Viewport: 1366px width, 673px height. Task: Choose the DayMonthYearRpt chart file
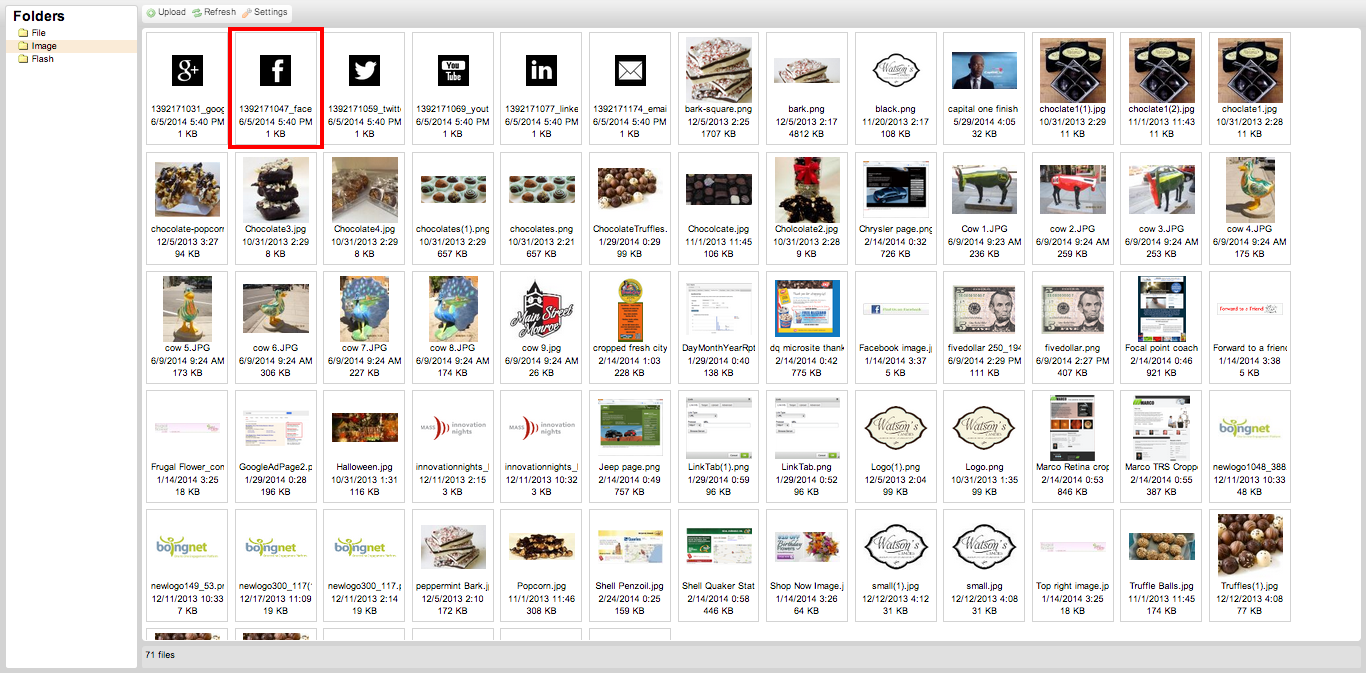coord(718,328)
